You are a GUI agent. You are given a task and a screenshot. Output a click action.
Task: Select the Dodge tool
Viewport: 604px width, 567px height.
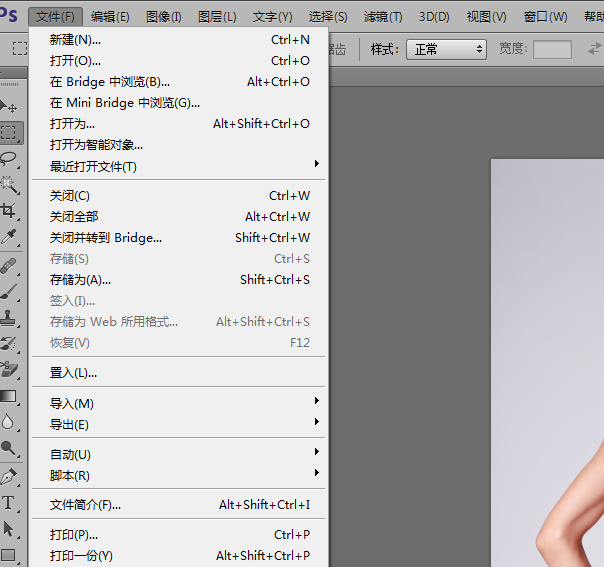click(8, 448)
